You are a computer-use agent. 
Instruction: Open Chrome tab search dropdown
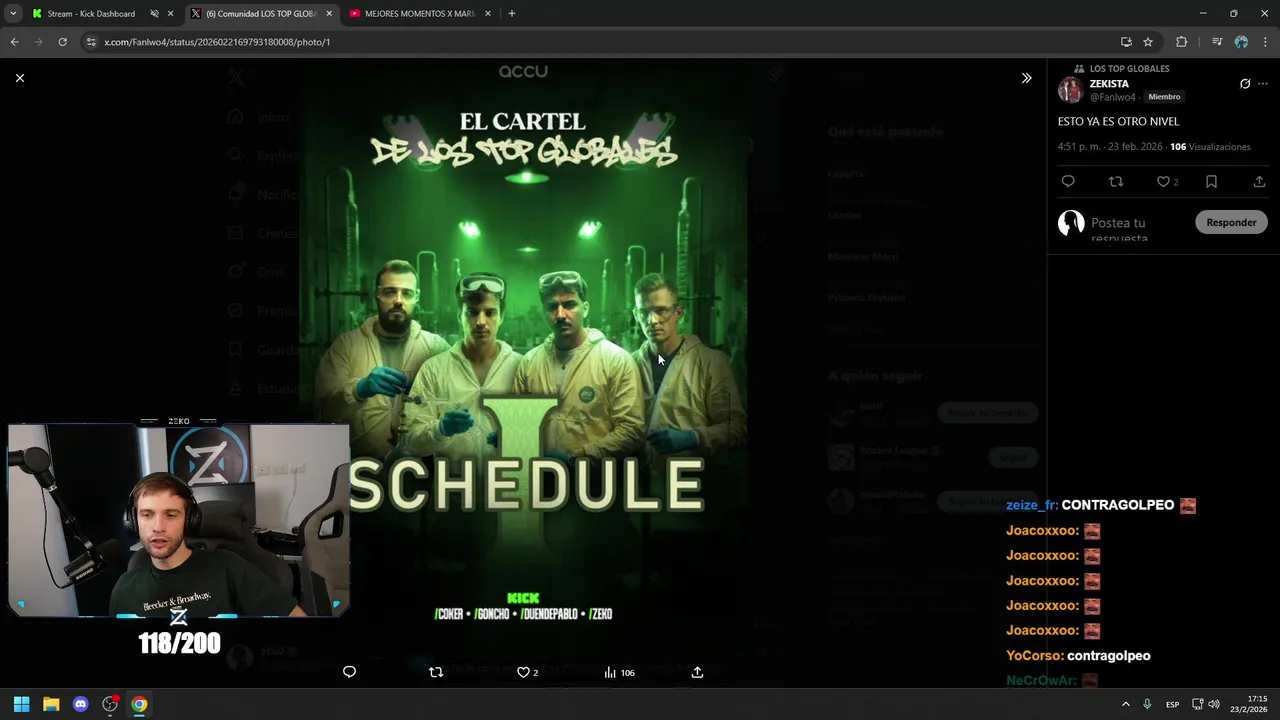click(x=13, y=13)
